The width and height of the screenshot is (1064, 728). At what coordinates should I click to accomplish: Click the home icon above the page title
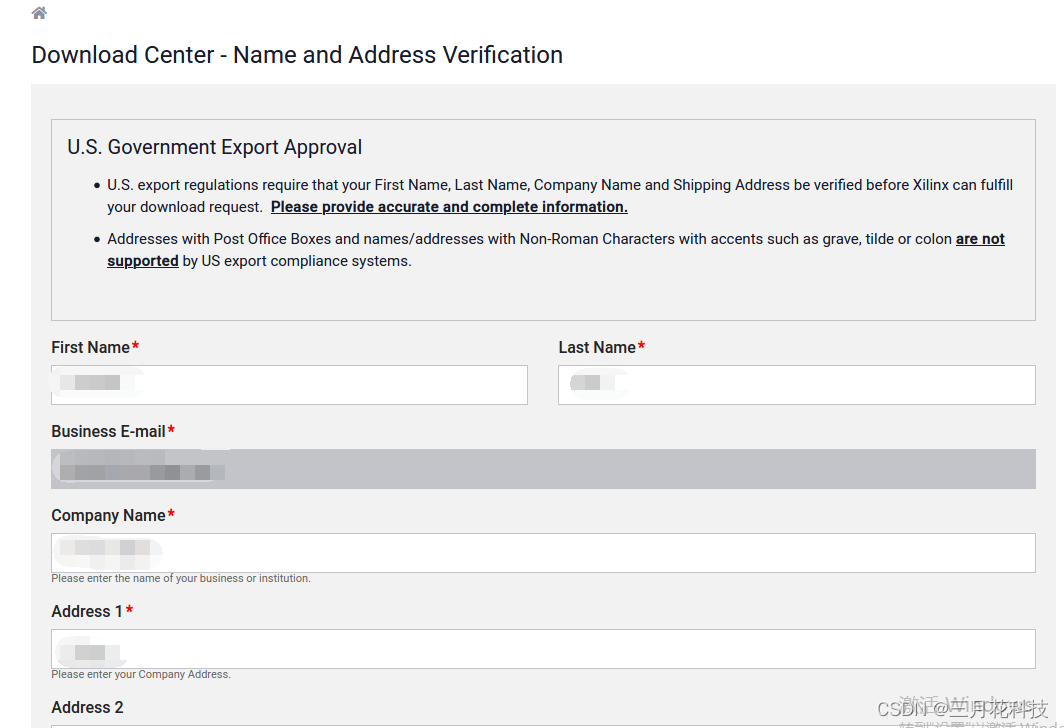click(x=39, y=13)
